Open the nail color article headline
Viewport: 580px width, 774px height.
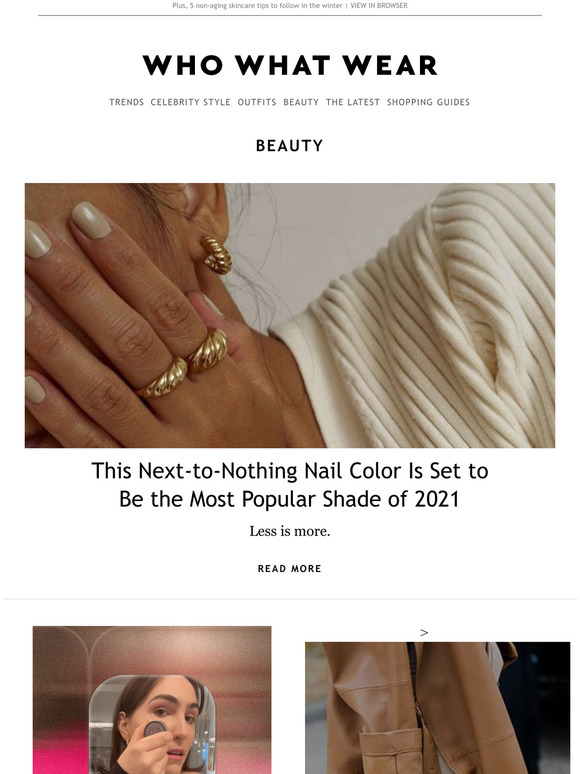(290, 485)
